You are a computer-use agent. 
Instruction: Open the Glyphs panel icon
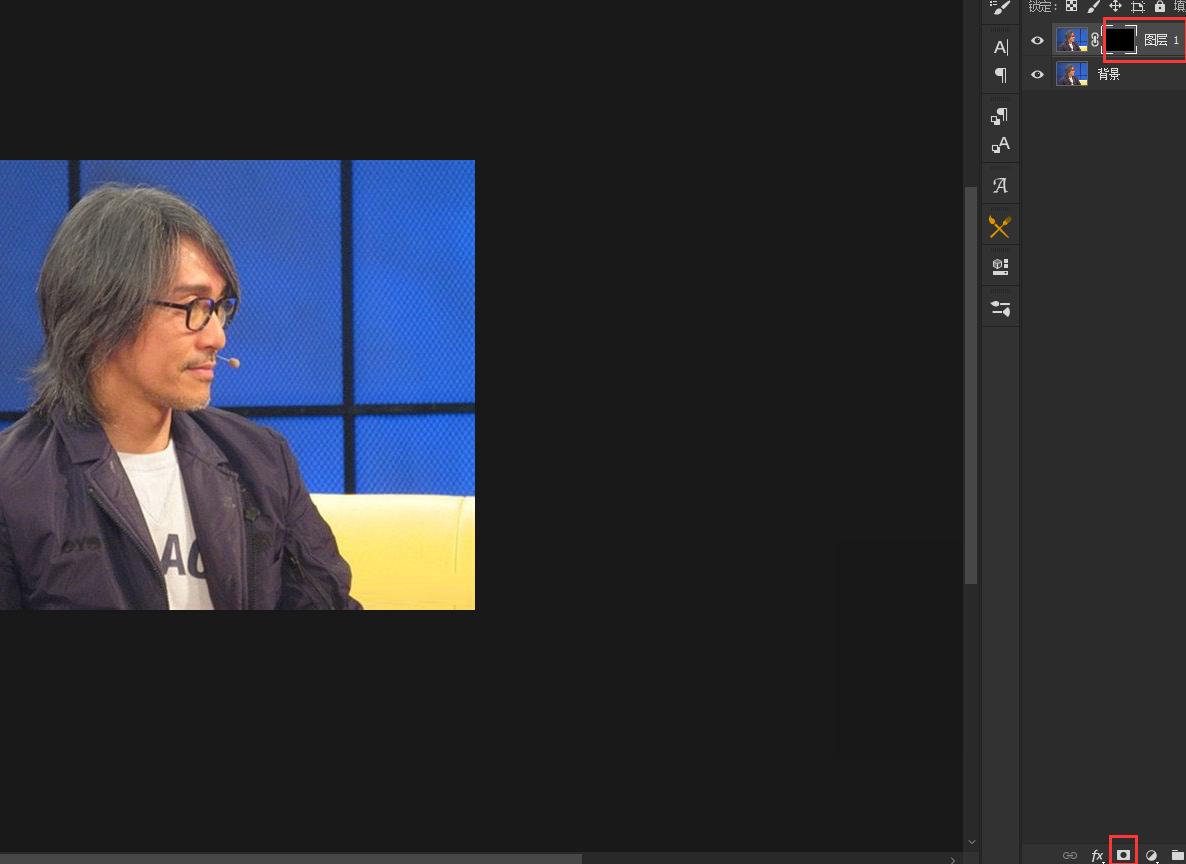tap(1000, 185)
